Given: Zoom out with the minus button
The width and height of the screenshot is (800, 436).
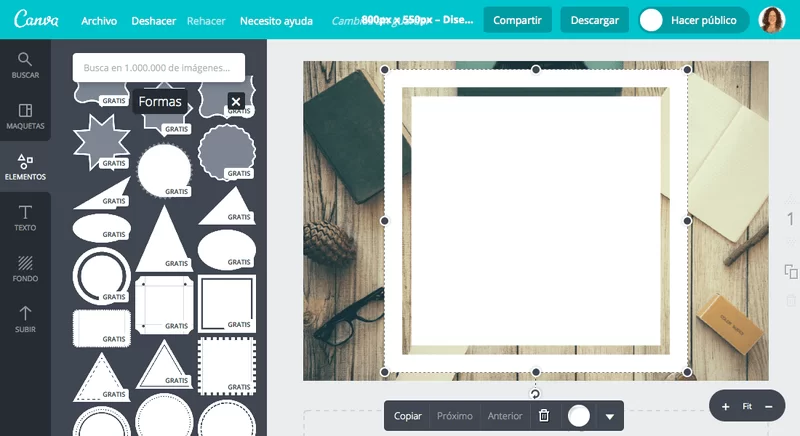Looking at the screenshot, I should coord(768,406).
